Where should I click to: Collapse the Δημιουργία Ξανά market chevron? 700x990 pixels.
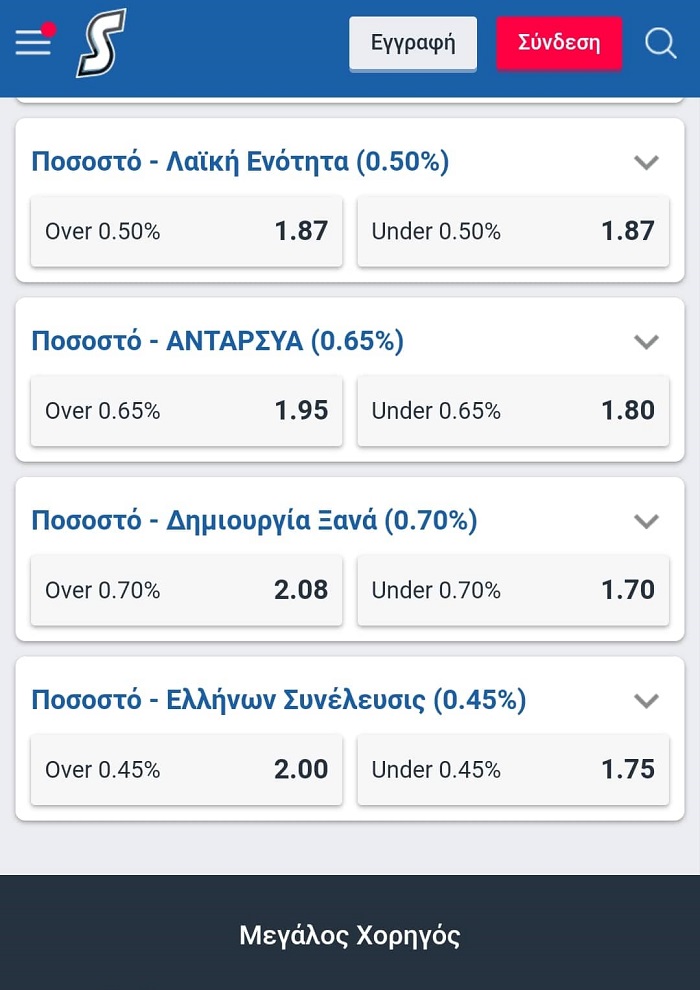(x=646, y=521)
